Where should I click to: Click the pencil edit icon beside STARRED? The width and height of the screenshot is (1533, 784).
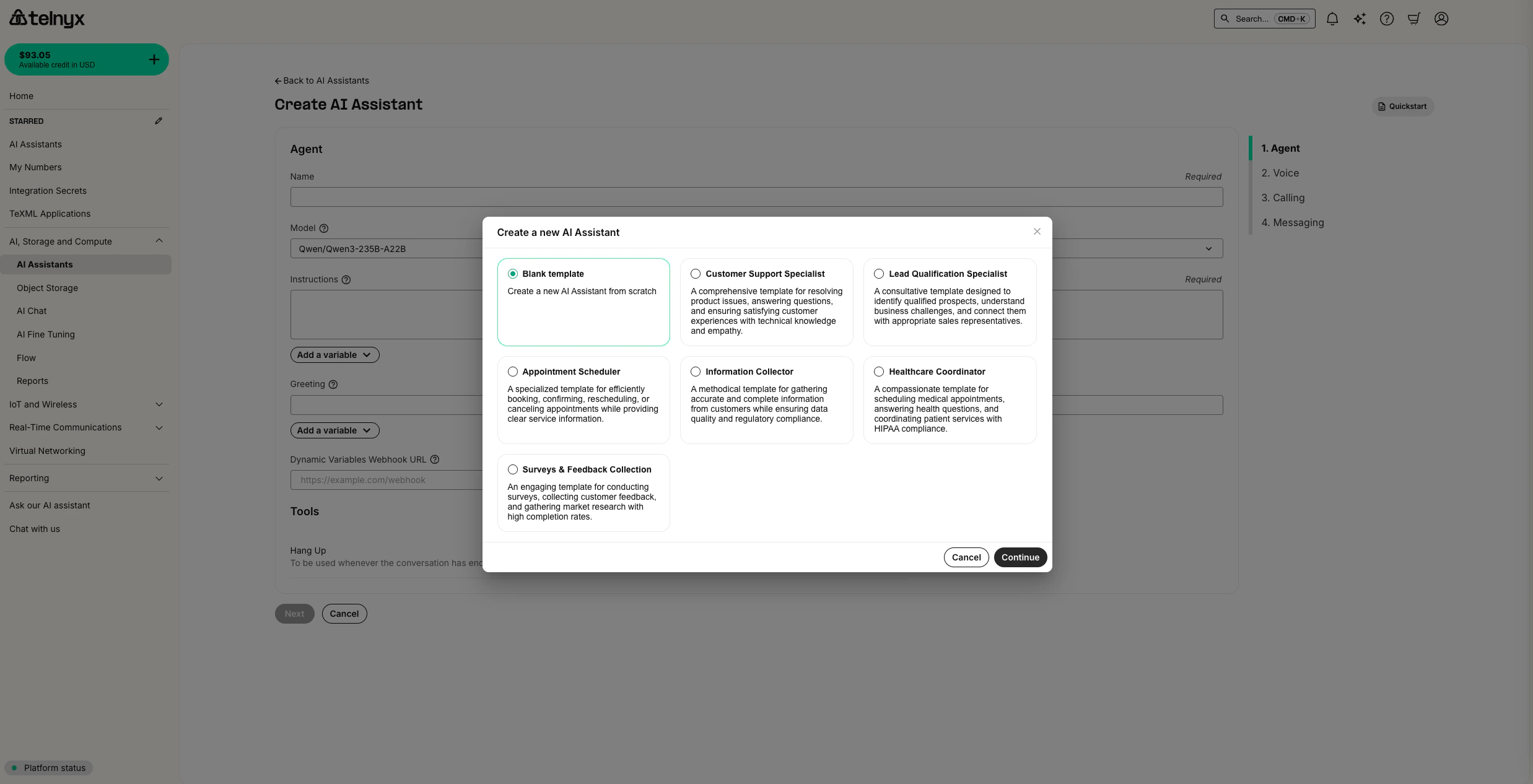pos(159,120)
